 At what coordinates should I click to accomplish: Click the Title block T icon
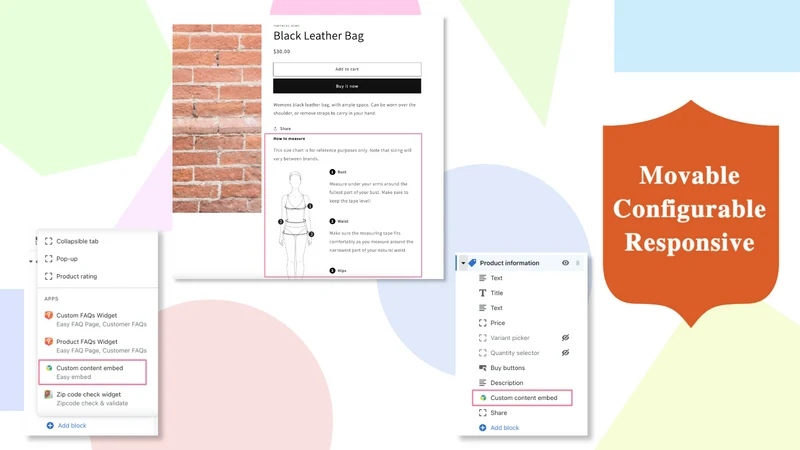tap(483, 293)
